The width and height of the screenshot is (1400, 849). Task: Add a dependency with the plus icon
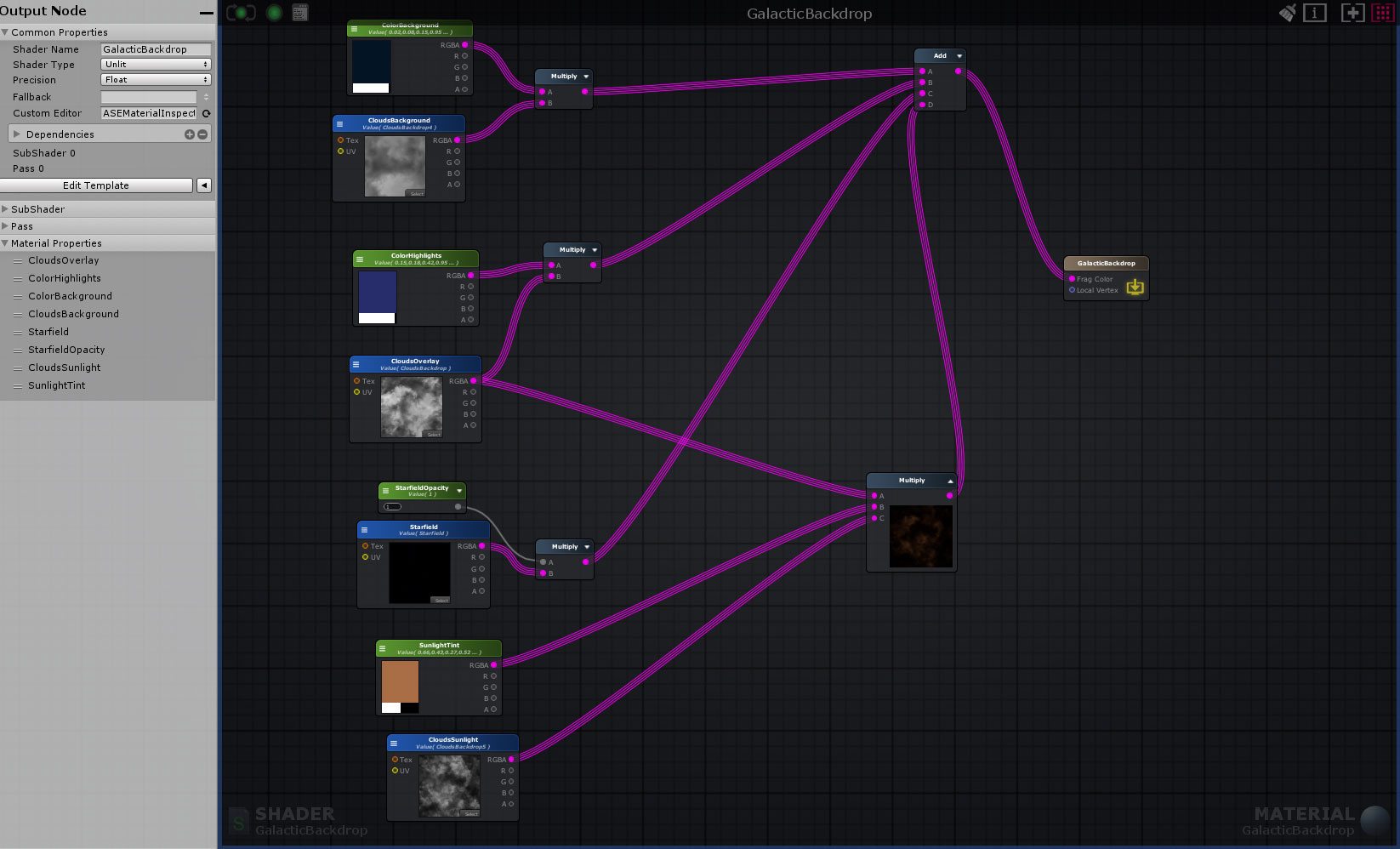point(190,134)
